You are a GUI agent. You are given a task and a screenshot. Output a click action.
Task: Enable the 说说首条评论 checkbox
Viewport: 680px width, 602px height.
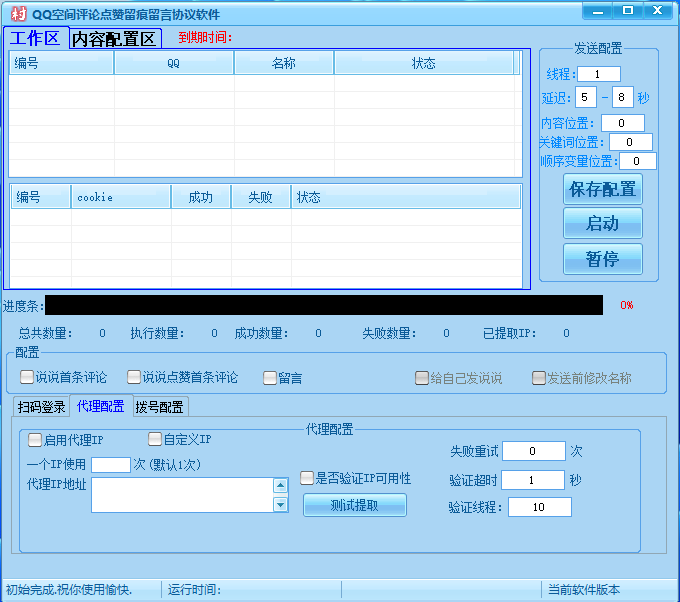click(27, 378)
